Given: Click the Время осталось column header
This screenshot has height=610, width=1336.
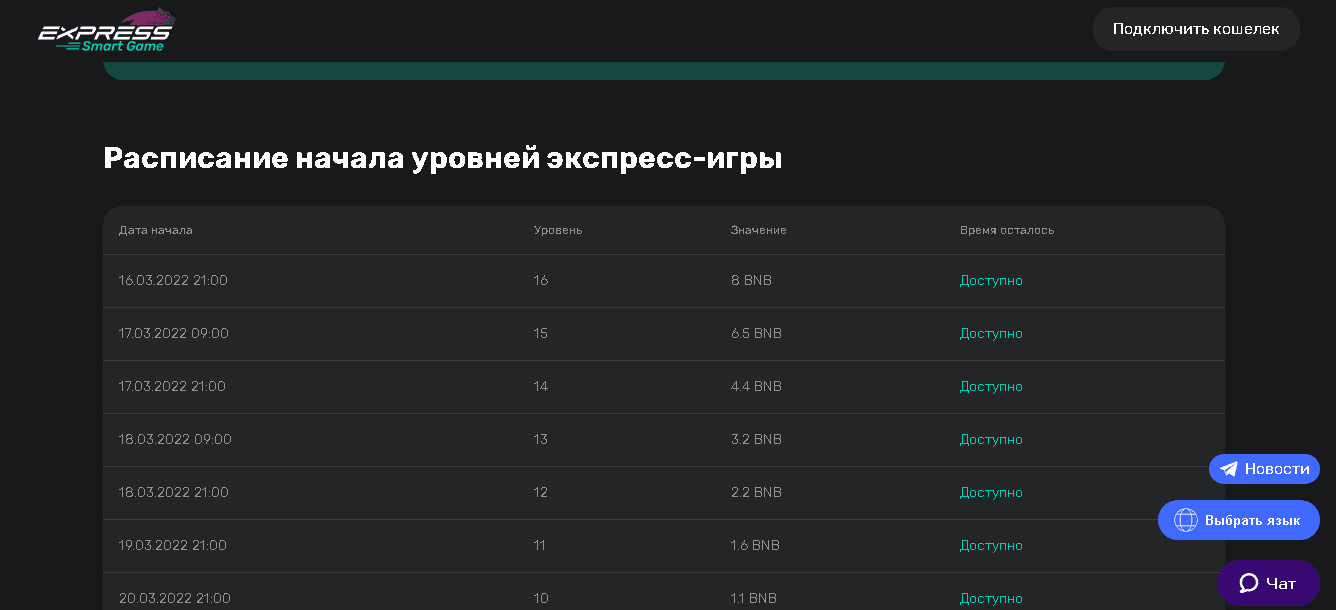Looking at the screenshot, I should pos(1006,230).
